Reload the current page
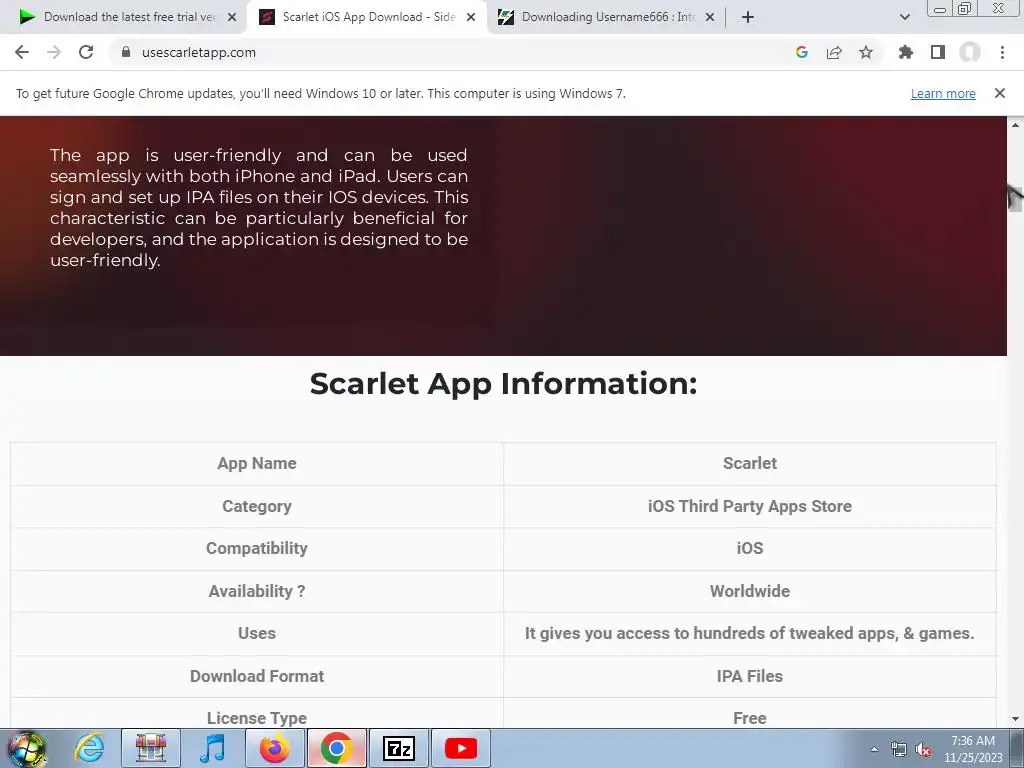The image size is (1024, 768). point(86,52)
